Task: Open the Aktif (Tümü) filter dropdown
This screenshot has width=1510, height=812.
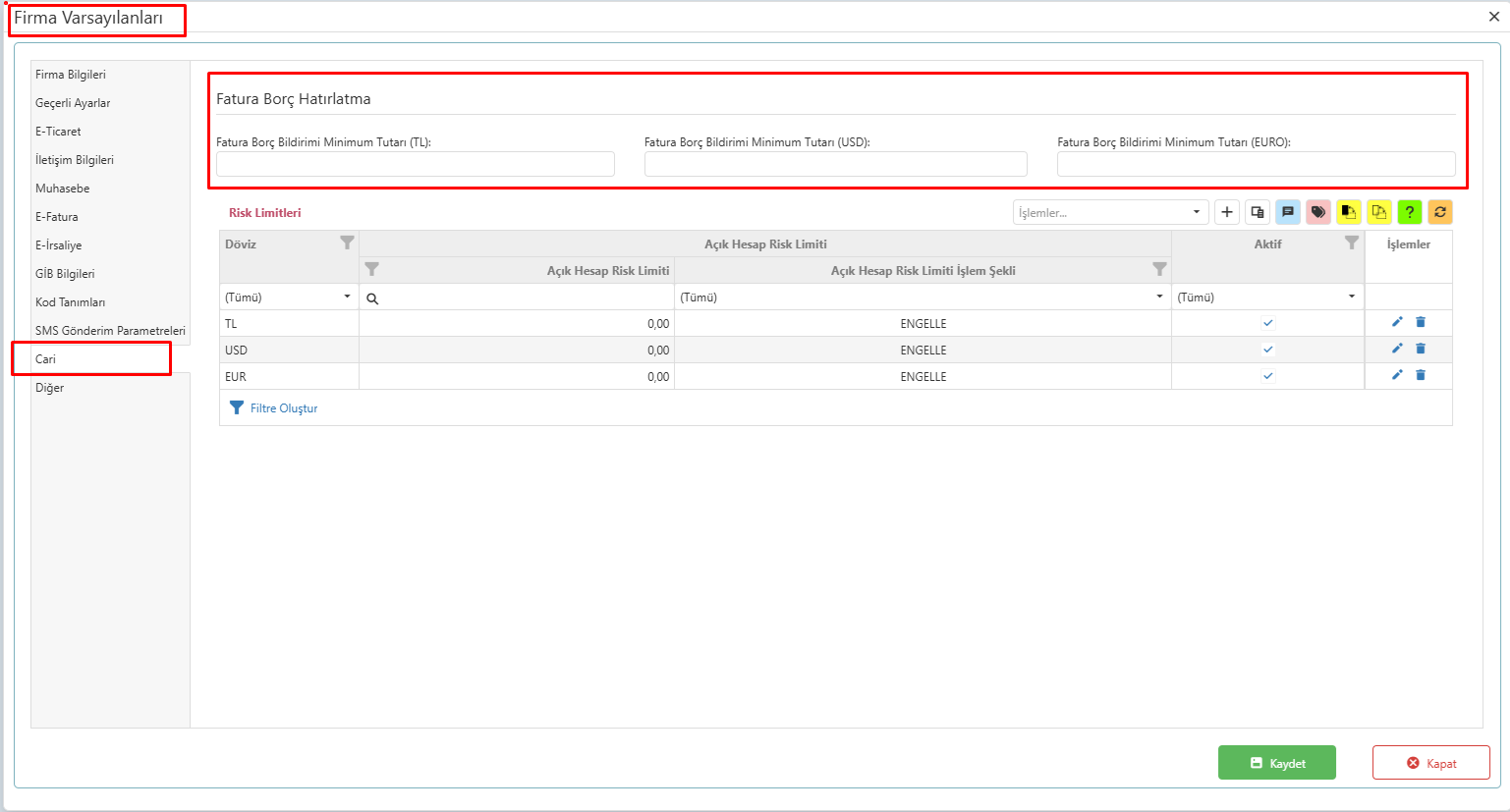Action: [x=1267, y=297]
